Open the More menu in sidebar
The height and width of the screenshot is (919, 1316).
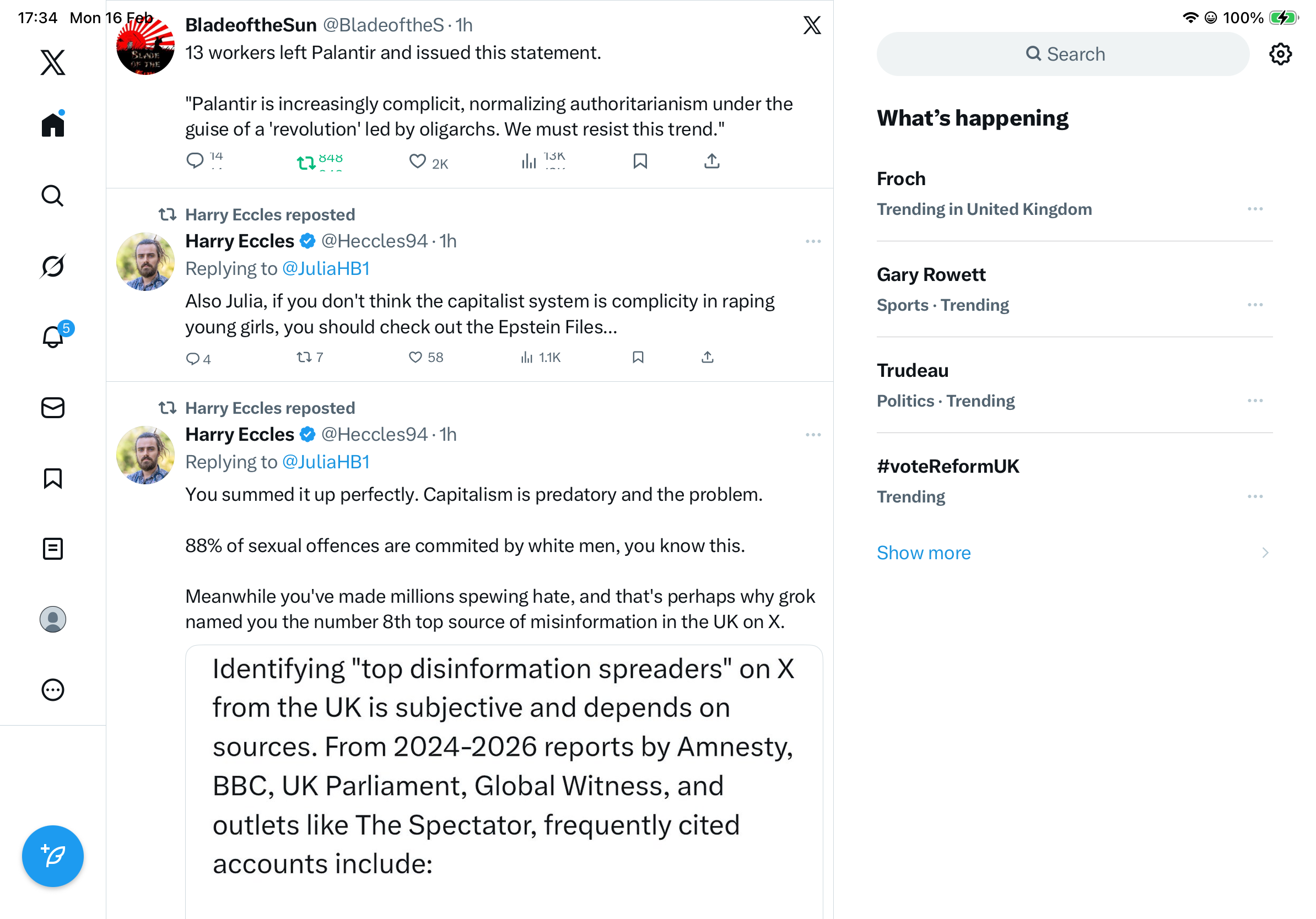53,690
